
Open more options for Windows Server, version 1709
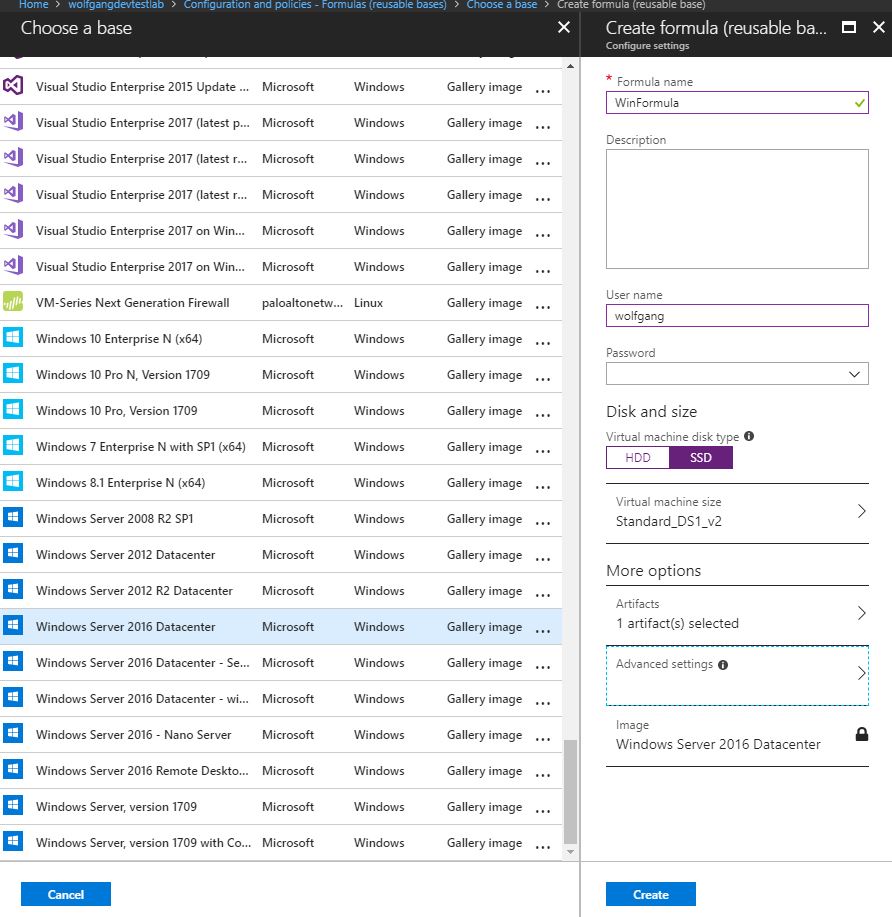[x=543, y=811]
